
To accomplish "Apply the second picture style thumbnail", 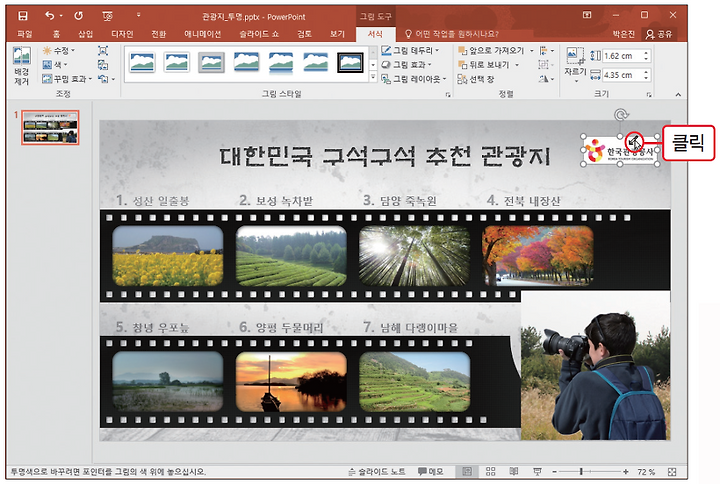I will (177, 62).
